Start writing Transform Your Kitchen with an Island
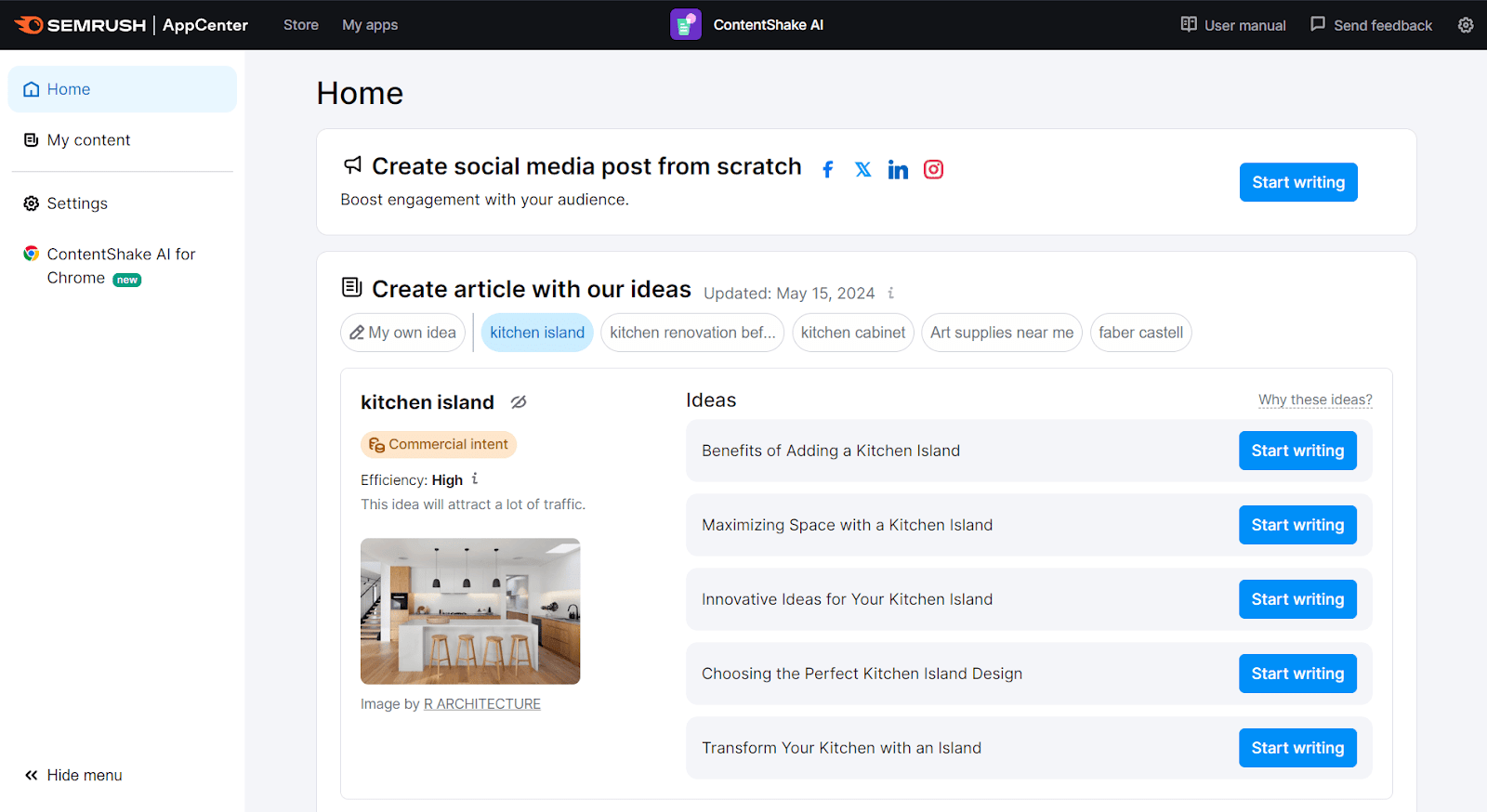 pos(1297,748)
